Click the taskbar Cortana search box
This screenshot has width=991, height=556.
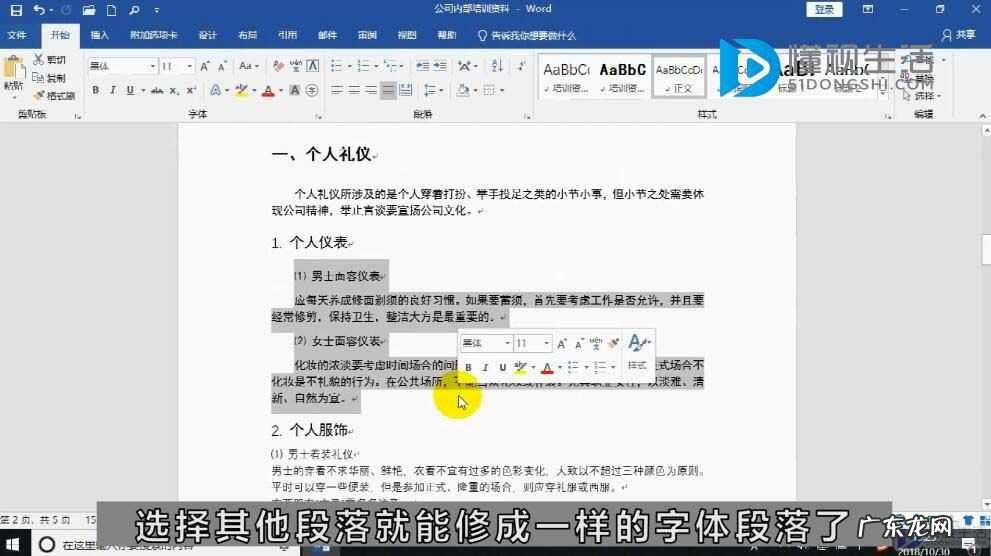[164, 545]
